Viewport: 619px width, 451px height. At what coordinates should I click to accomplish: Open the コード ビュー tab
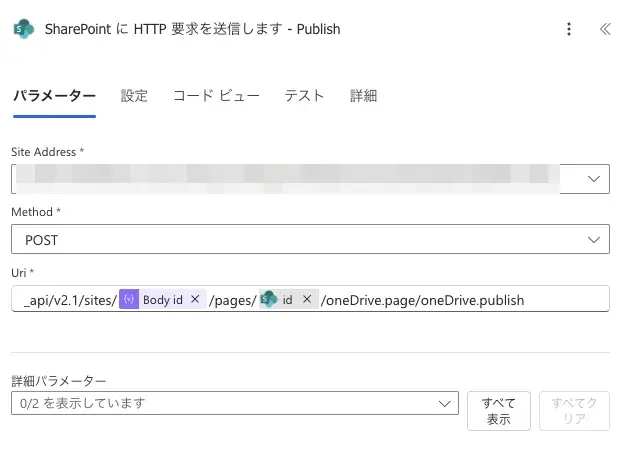click(216, 96)
